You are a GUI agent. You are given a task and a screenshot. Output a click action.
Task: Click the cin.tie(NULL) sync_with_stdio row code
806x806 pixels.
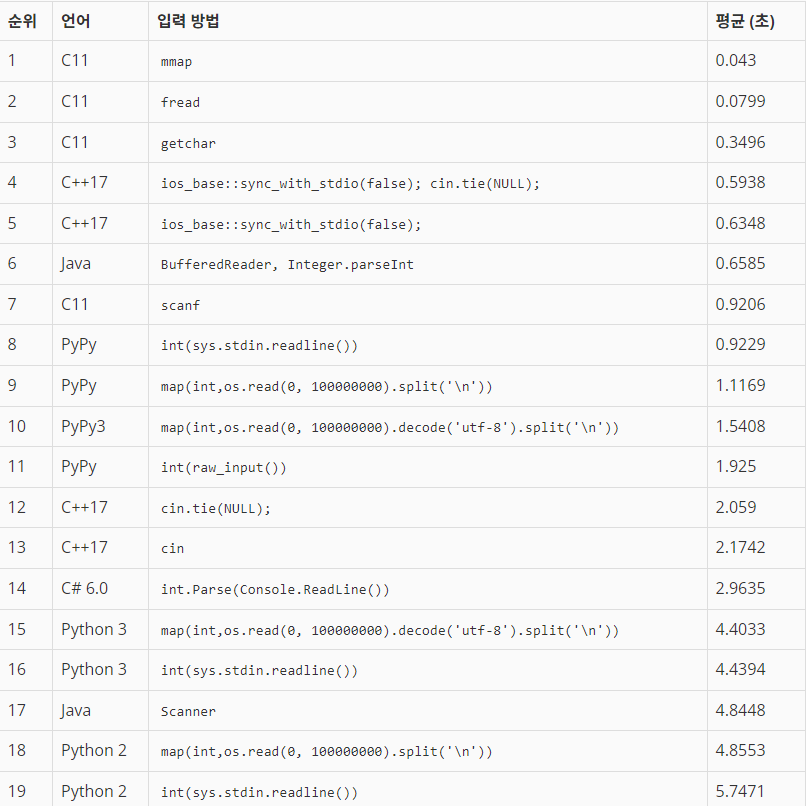tap(350, 184)
